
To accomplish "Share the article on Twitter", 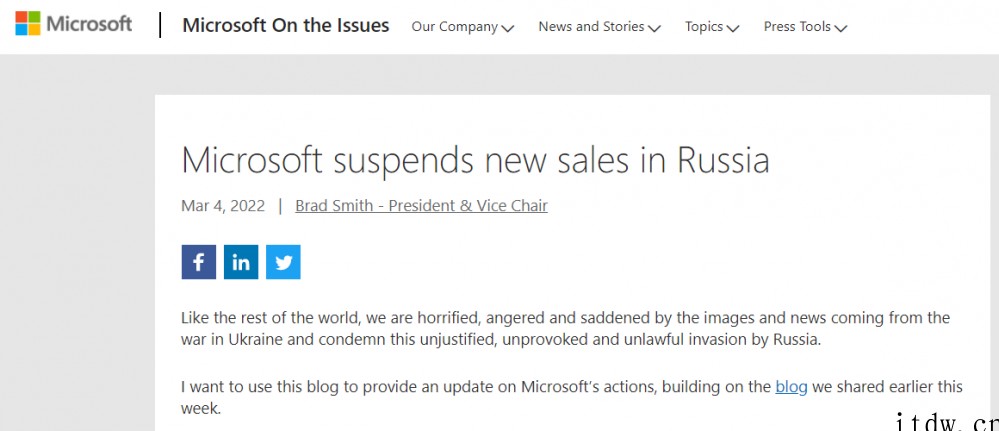I will pos(283,262).
